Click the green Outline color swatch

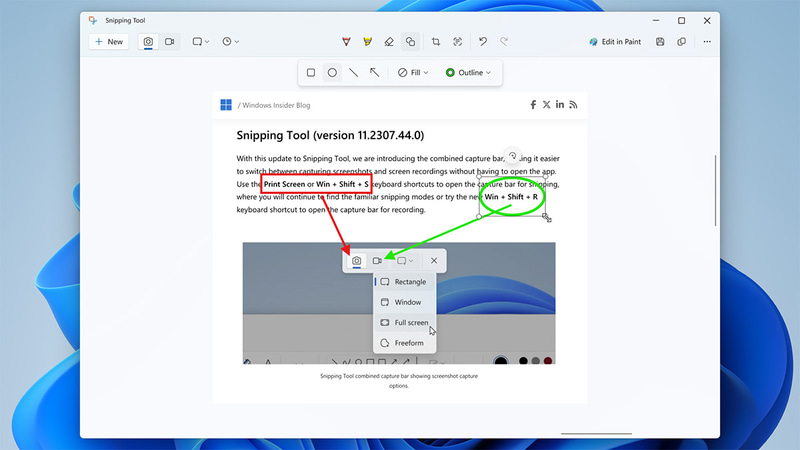(x=450, y=72)
